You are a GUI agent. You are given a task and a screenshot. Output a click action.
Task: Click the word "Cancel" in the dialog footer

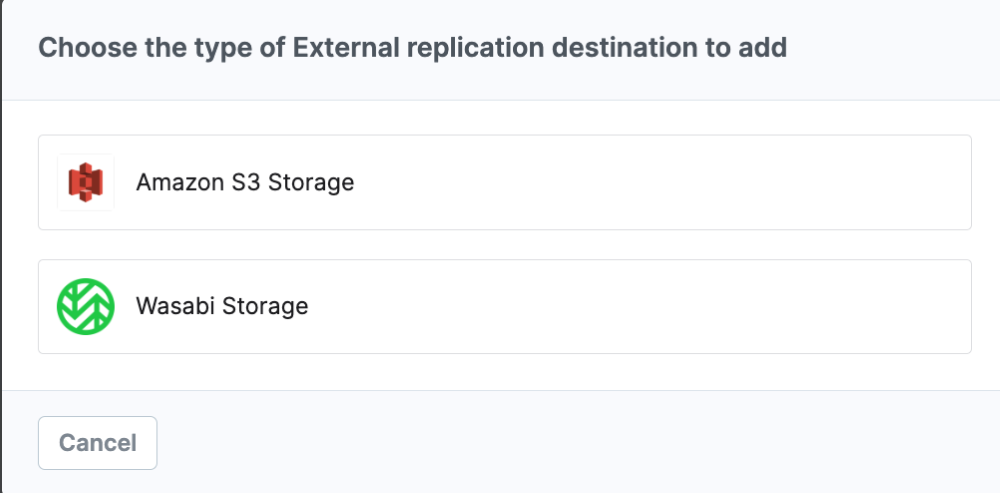(x=98, y=443)
